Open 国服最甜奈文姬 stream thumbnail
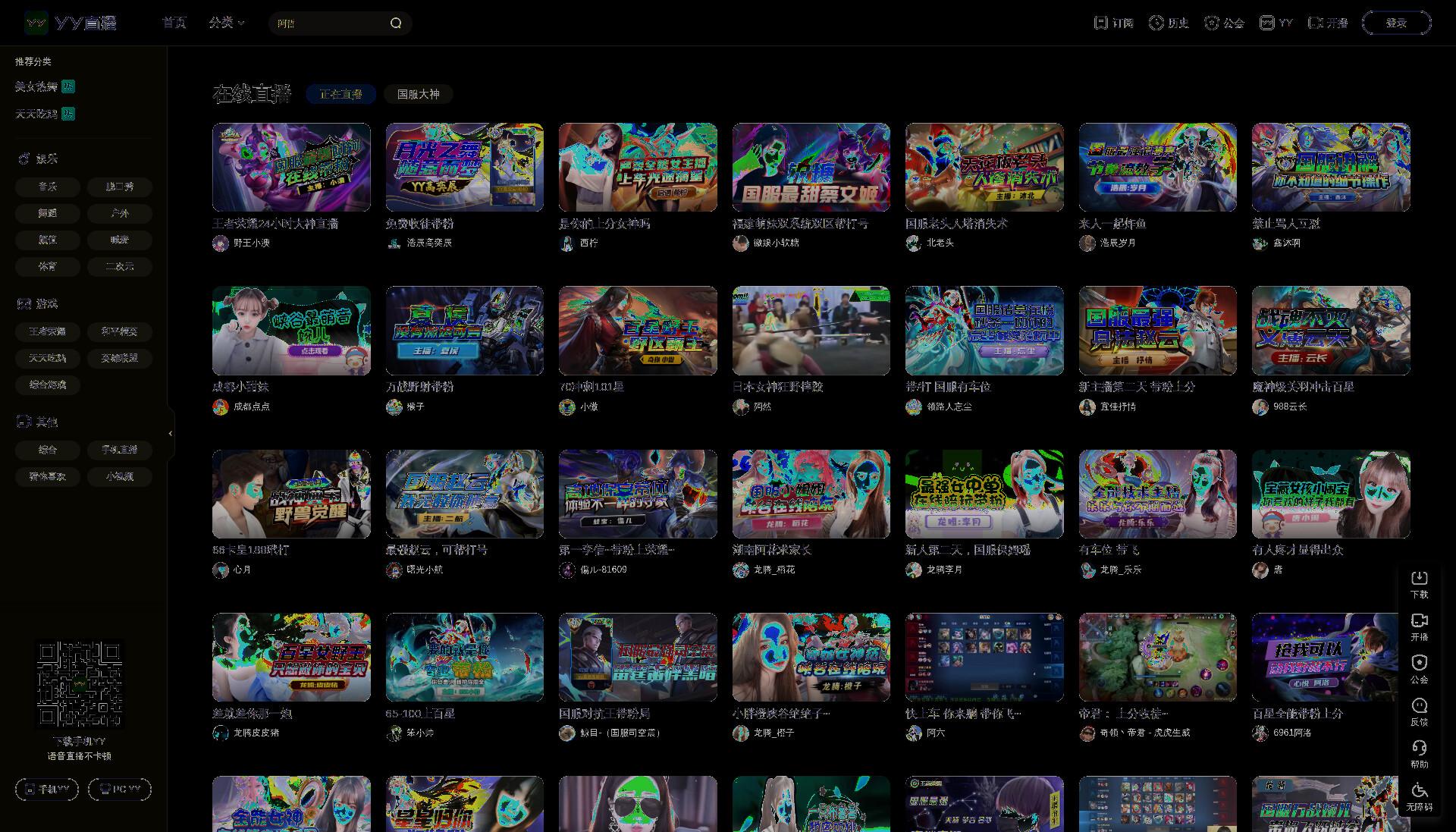 [811, 167]
